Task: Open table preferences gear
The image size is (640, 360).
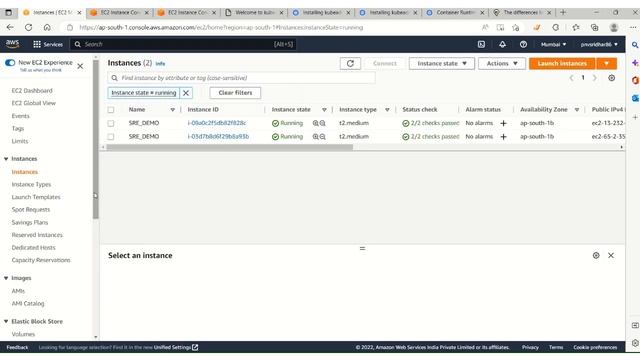Action: [611, 78]
